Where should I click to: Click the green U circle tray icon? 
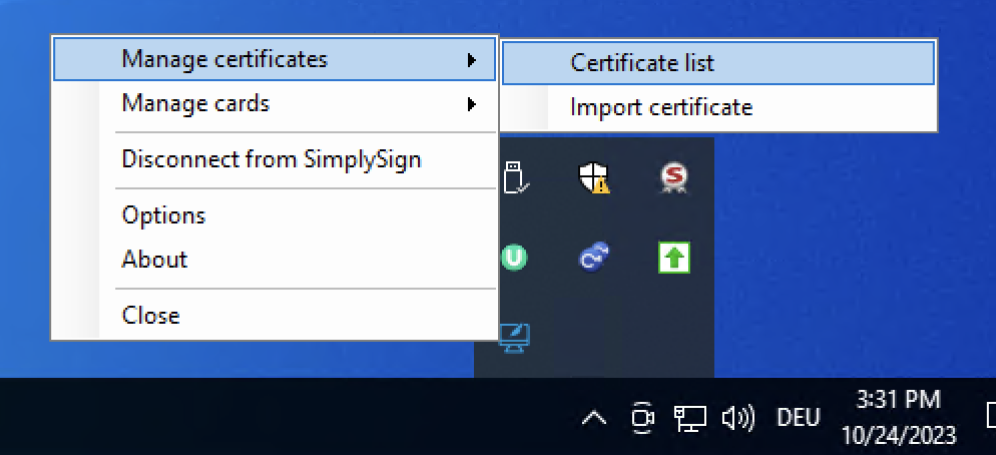[x=515, y=257]
